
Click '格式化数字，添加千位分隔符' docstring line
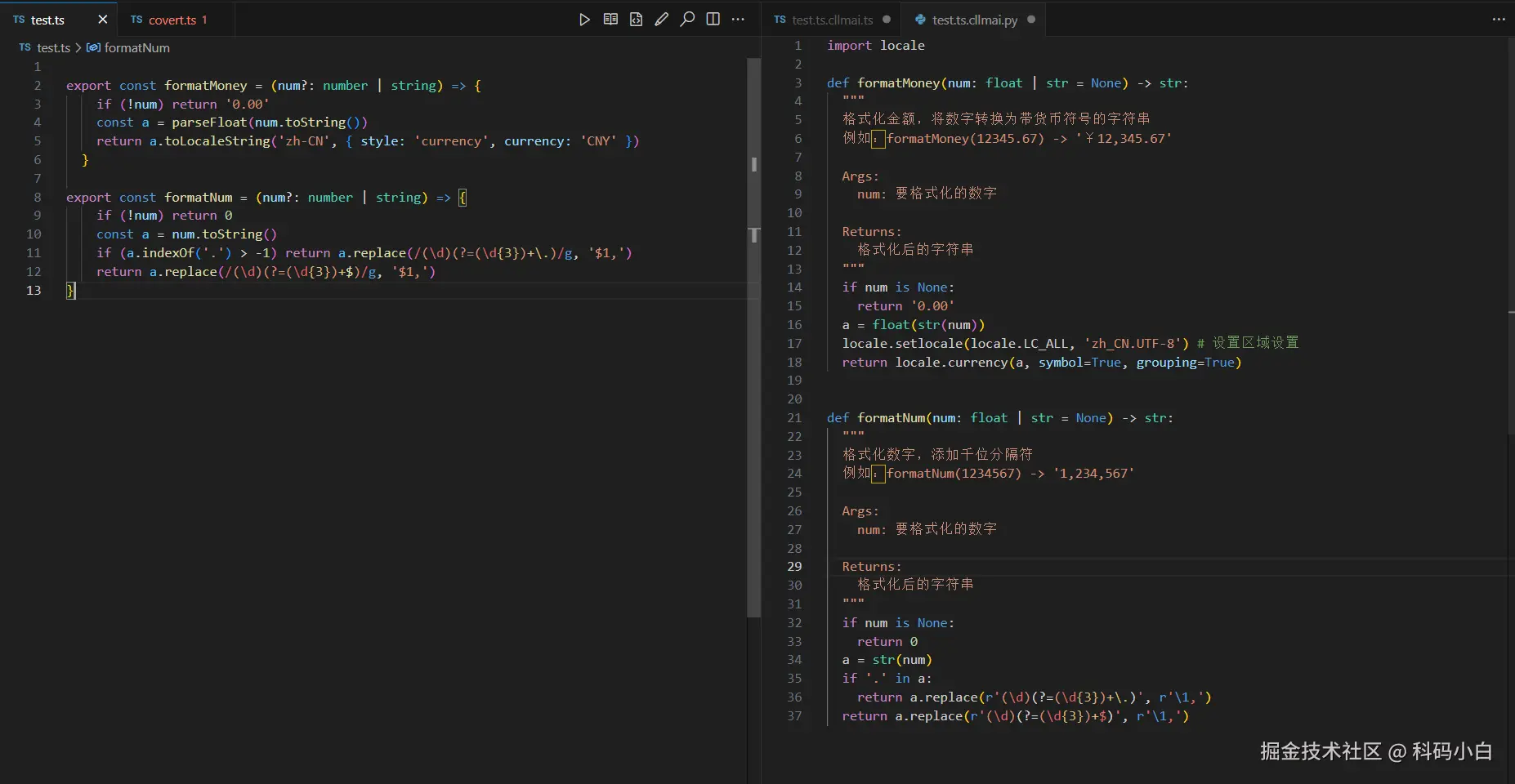(x=937, y=455)
